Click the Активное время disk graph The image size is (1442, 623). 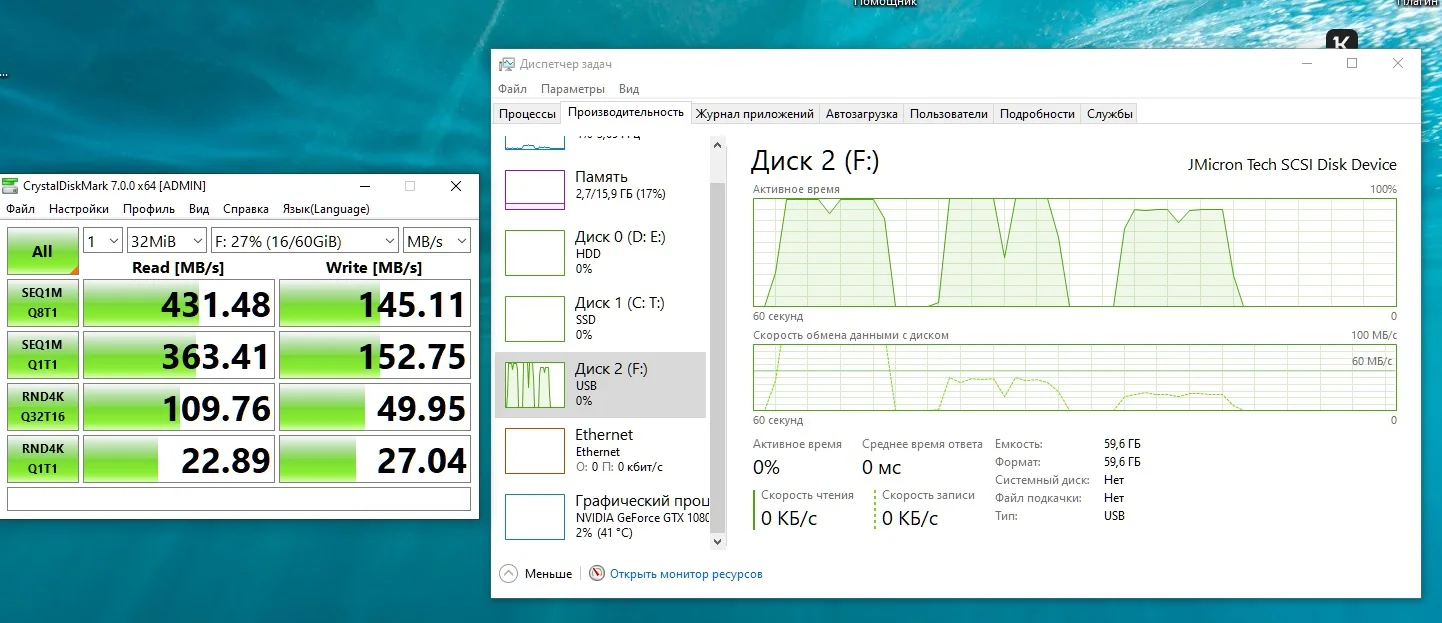(x=1075, y=252)
